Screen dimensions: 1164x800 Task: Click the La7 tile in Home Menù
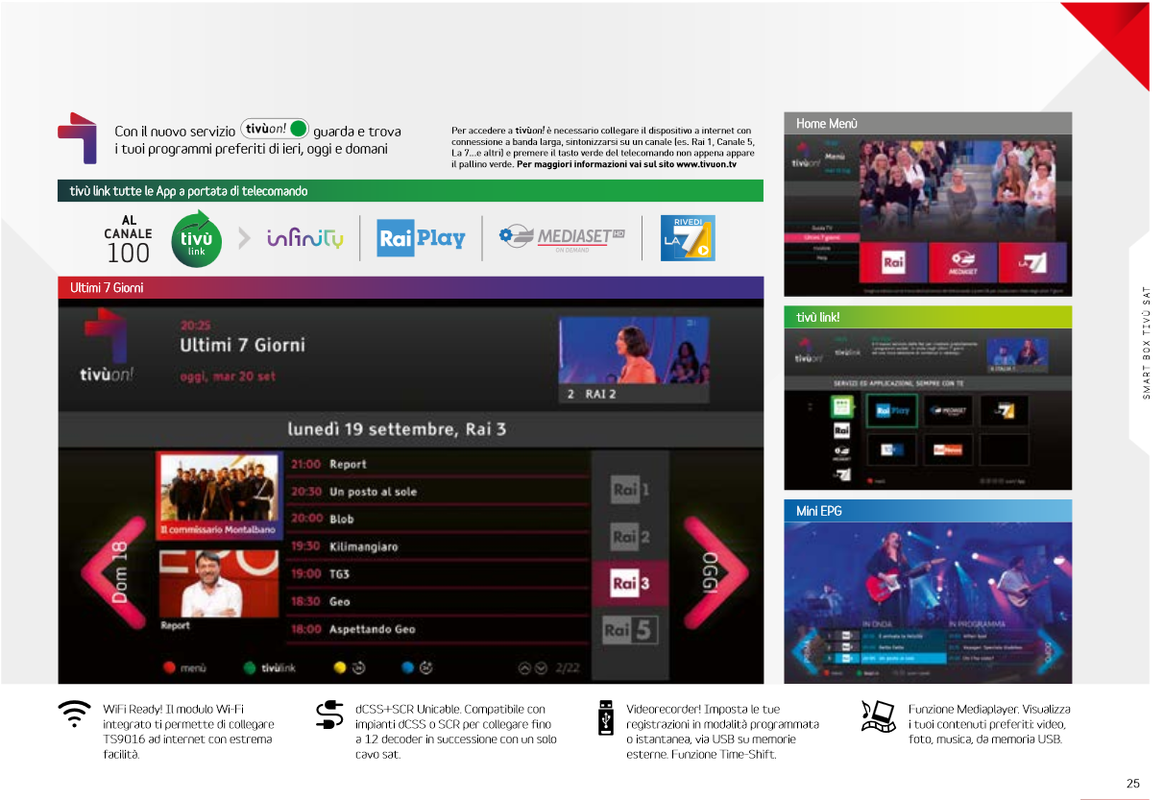(x=1033, y=262)
